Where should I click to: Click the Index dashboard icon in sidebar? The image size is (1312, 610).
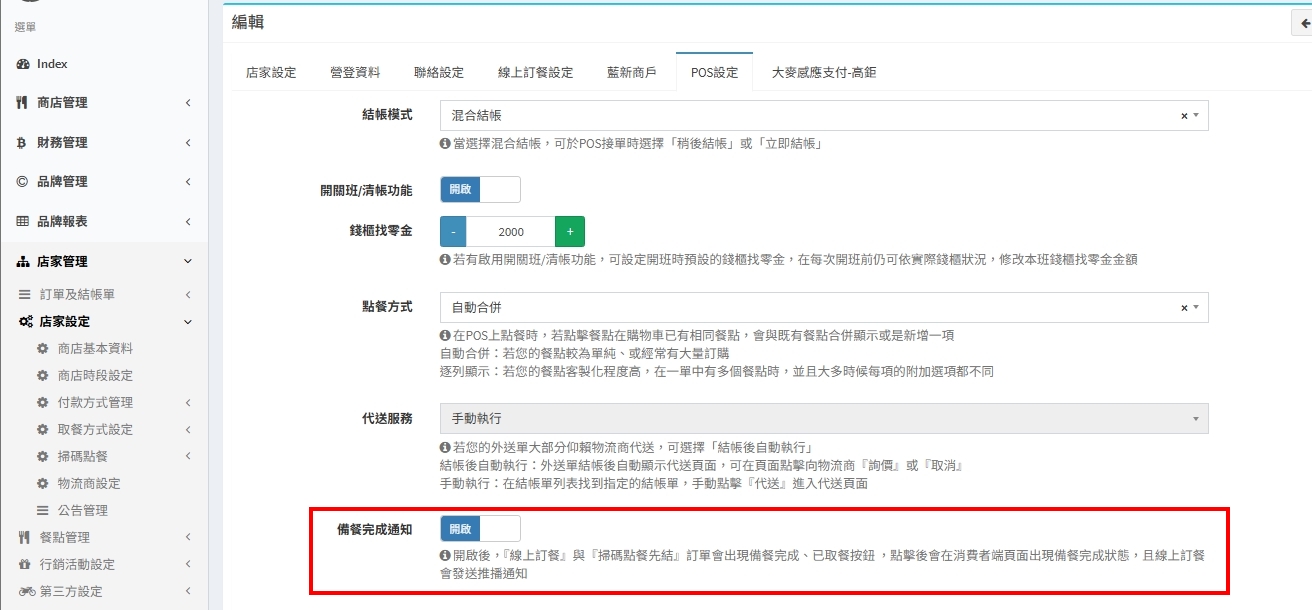pos(23,64)
